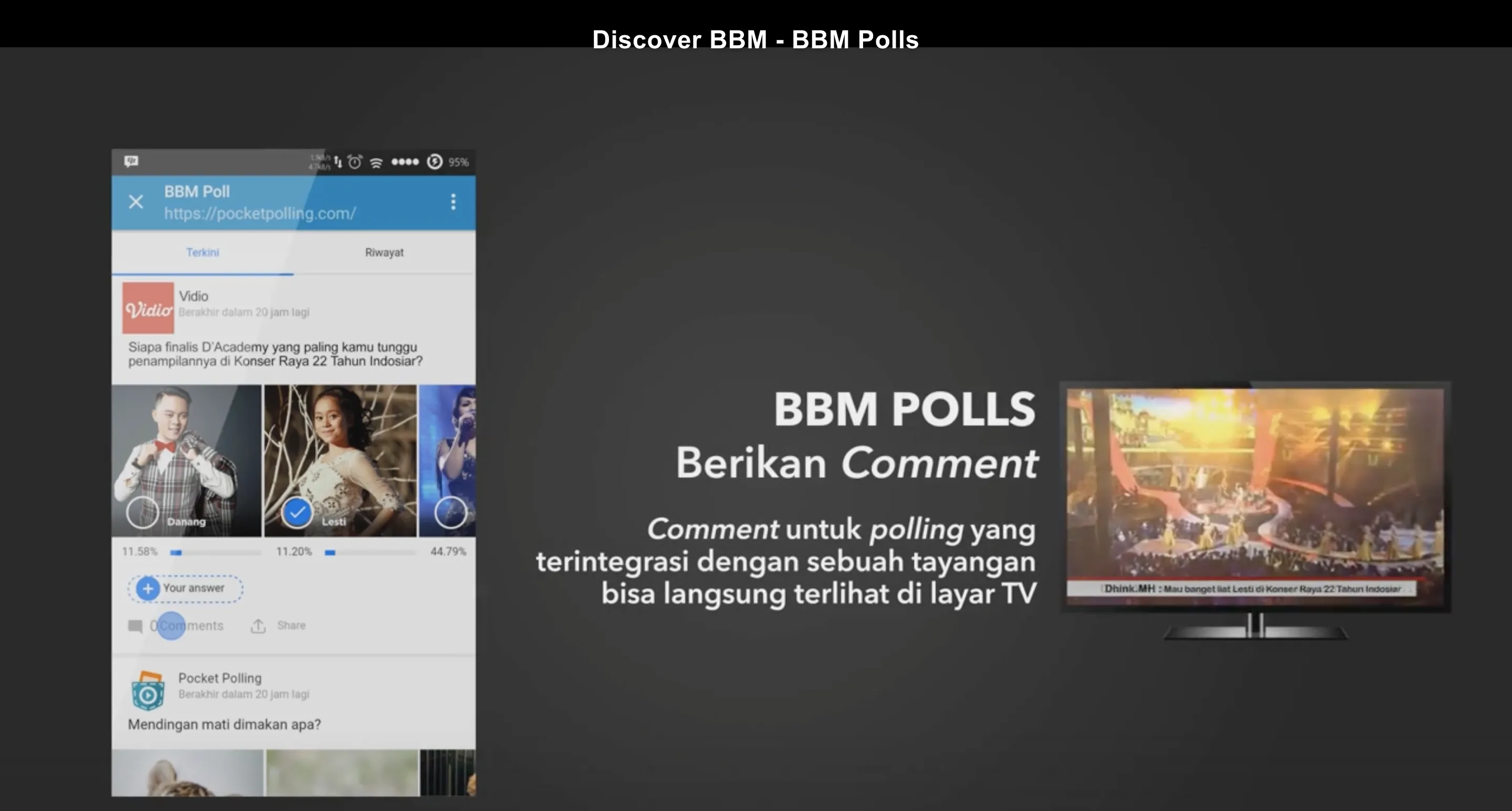This screenshot has height=811, width=1512.
Task: Click the Share label
Action: tap(291, 626)
